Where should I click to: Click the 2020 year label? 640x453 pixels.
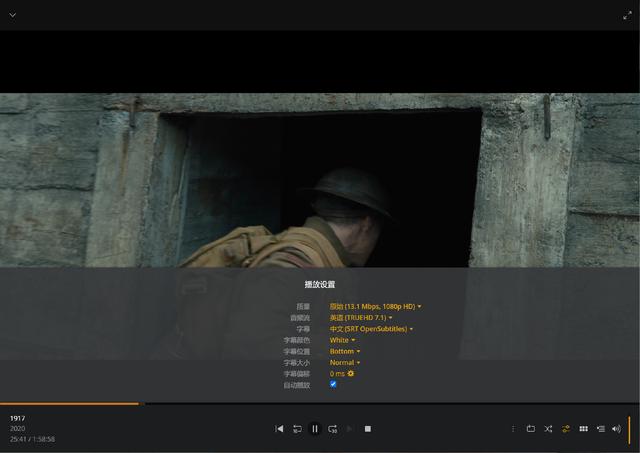[x=18, y=429]
